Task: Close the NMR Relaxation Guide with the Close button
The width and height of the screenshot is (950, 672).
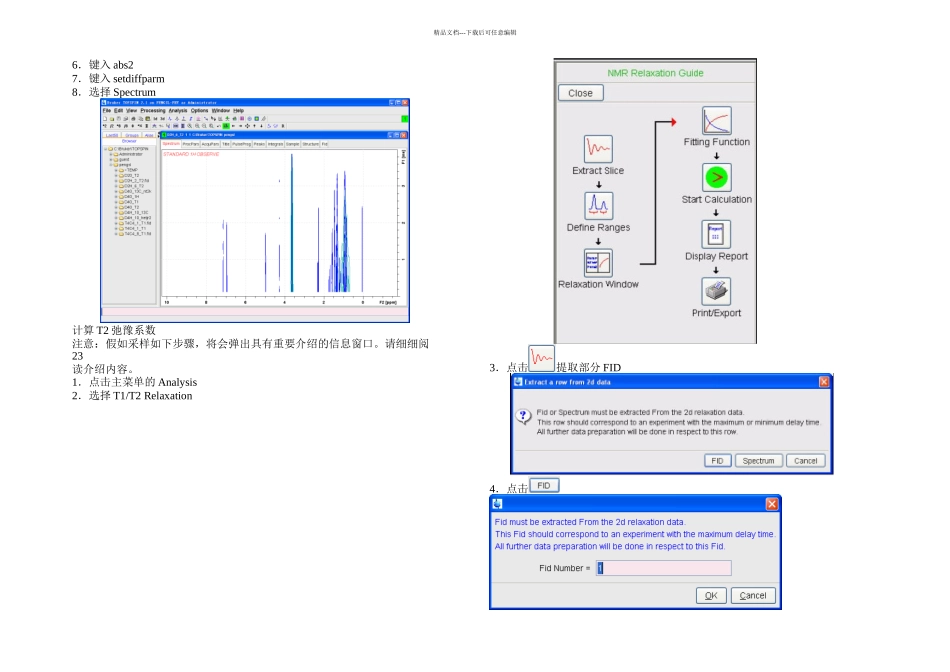Action: tap(580, 93)
